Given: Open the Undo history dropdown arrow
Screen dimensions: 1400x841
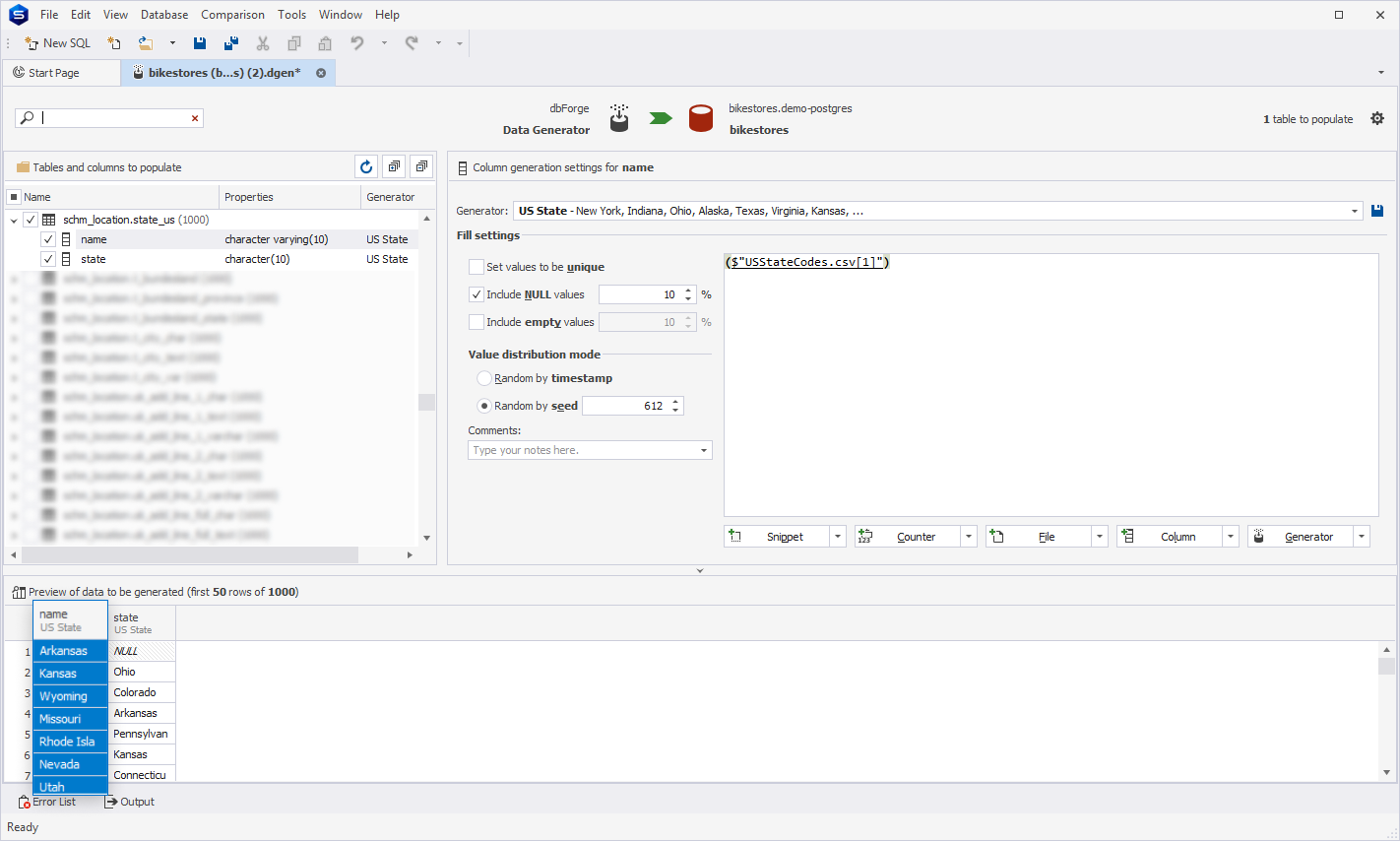Looking at the screenshot, I should tap(384, 43).
